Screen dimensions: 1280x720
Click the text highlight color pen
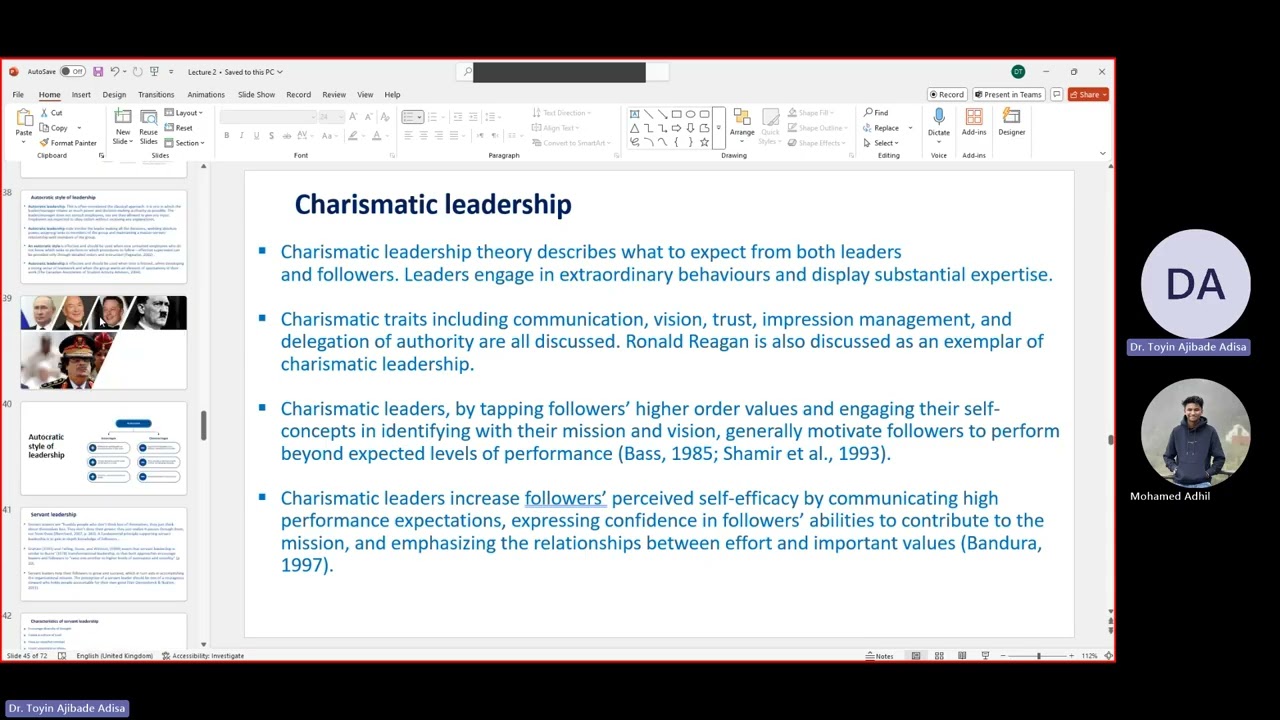tap(352, 136)
